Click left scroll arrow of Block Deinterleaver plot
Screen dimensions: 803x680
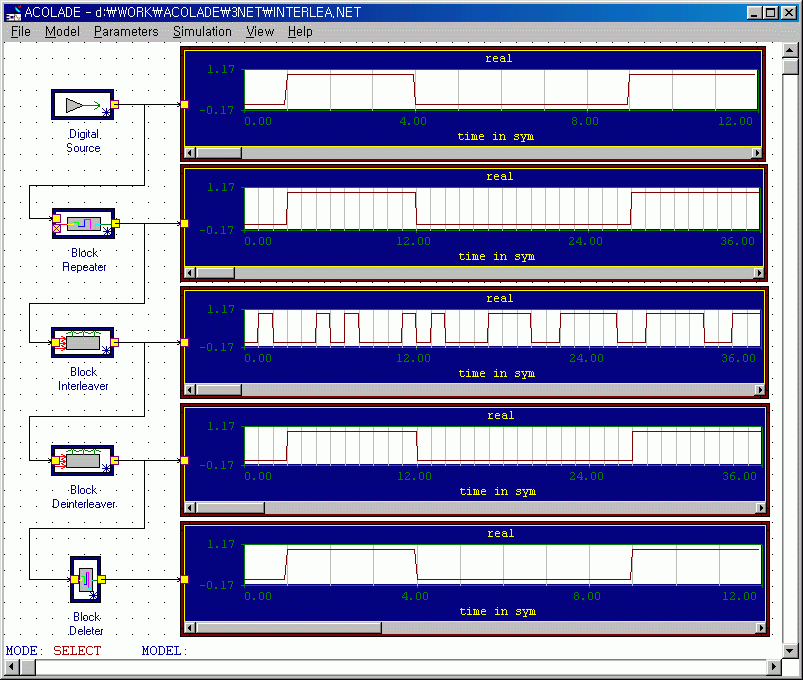[189, 508]
